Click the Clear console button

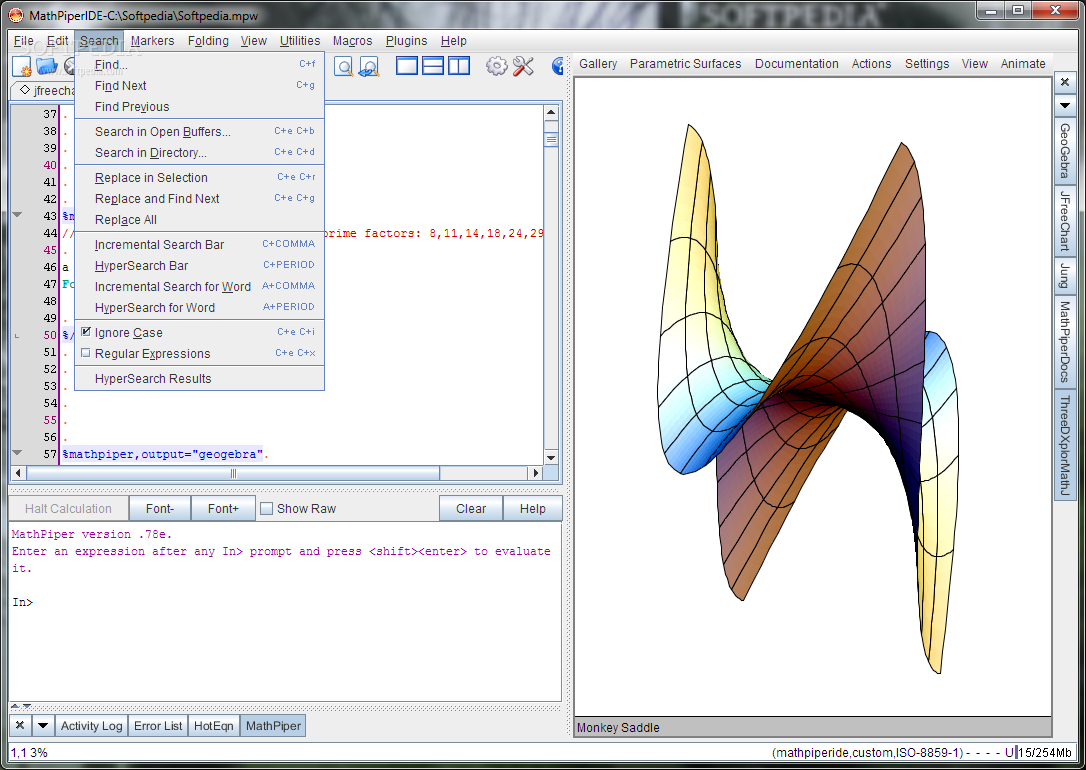471,509
